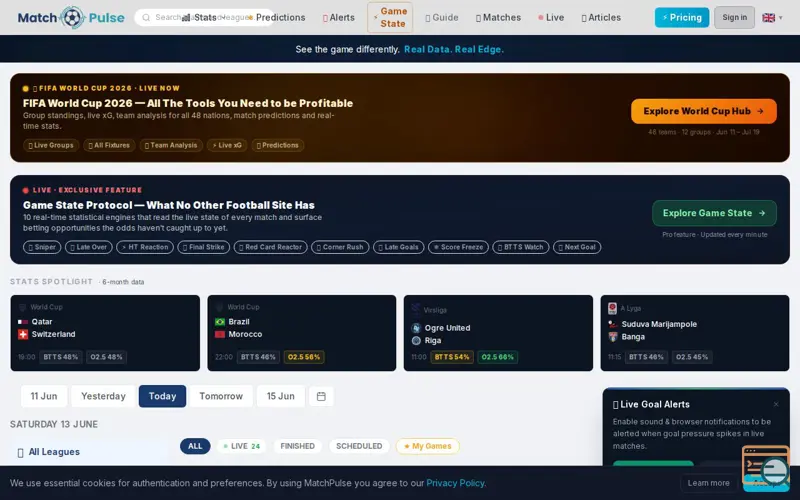Filter by SCHEDULED matches

359,446
